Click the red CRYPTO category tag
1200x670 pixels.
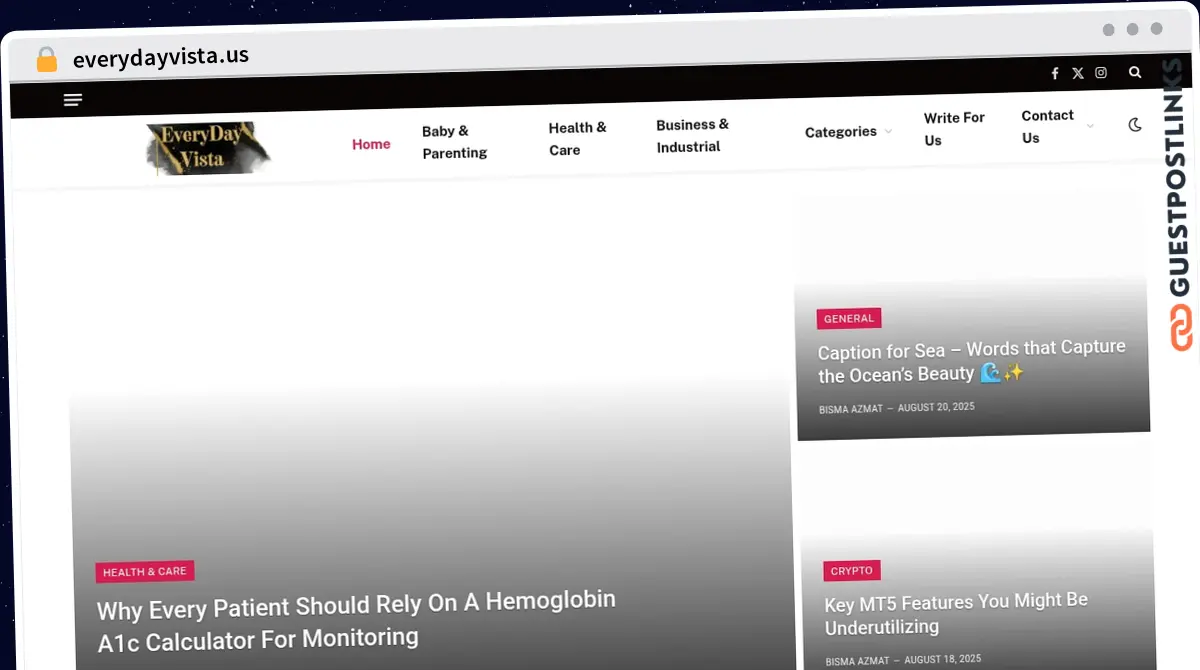(852, 570)
